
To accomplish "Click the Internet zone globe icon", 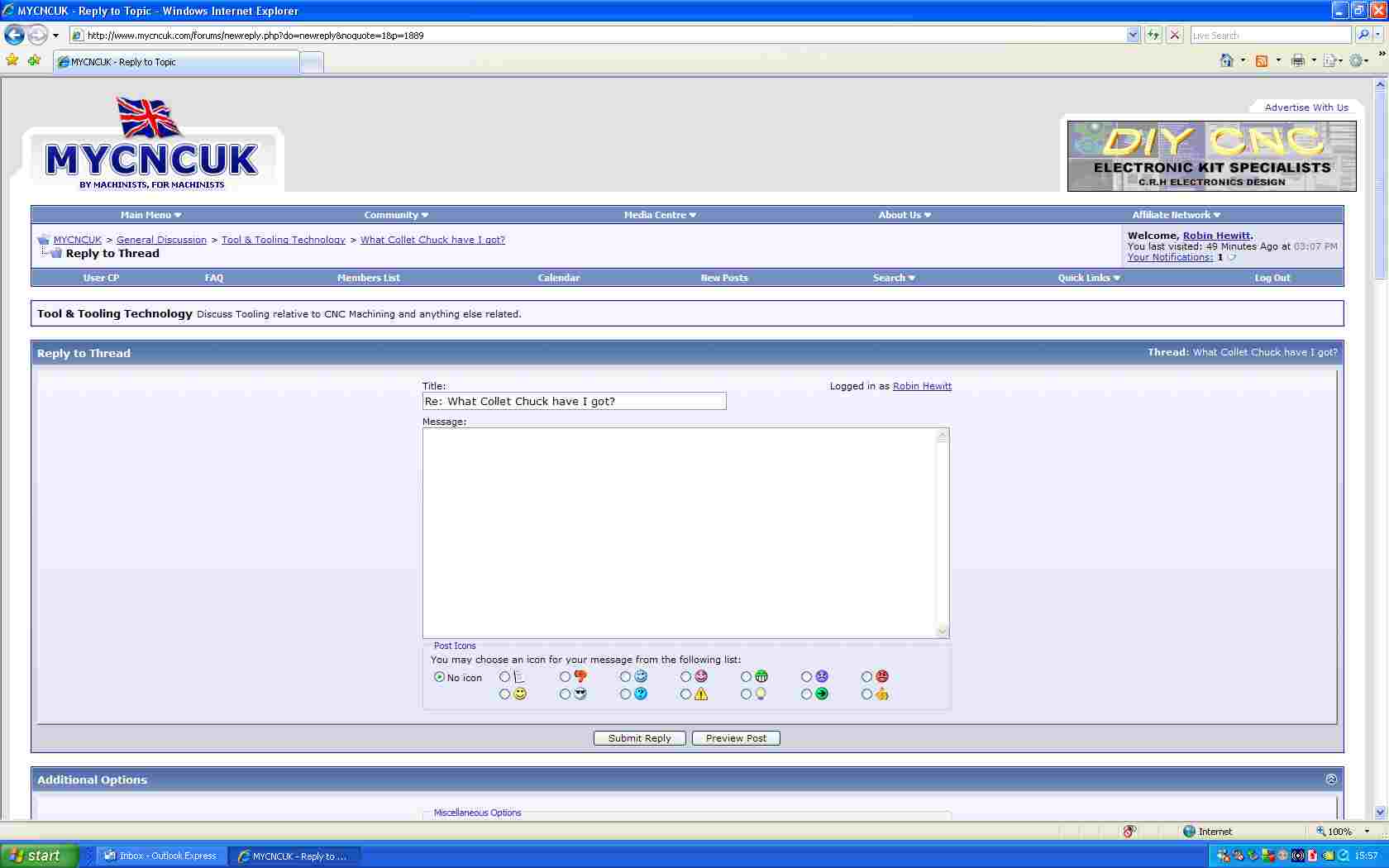I will click(x=1189, y=832).
